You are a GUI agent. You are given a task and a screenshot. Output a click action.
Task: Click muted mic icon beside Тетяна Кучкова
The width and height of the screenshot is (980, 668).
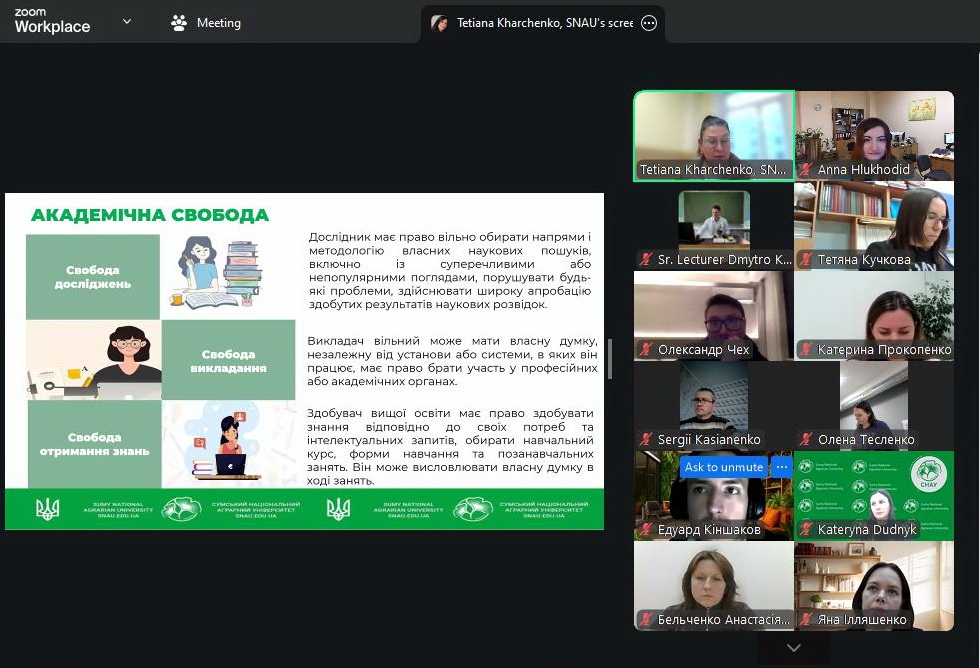pos(805,260)
